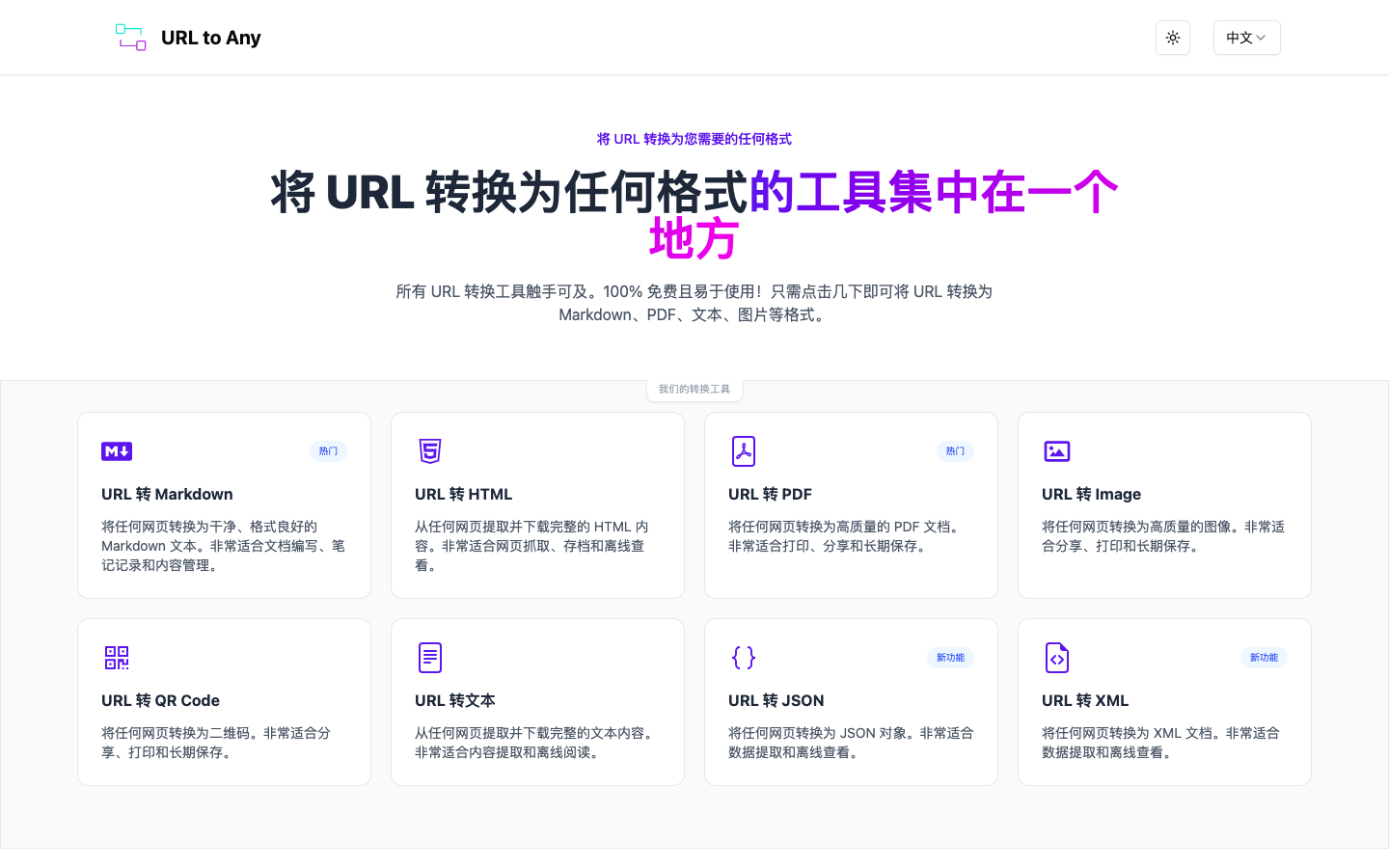Click the main headline 将 URL 转换为任何格式
Viewport: 1389px width, 868px height.
click(x=509, y=192)
